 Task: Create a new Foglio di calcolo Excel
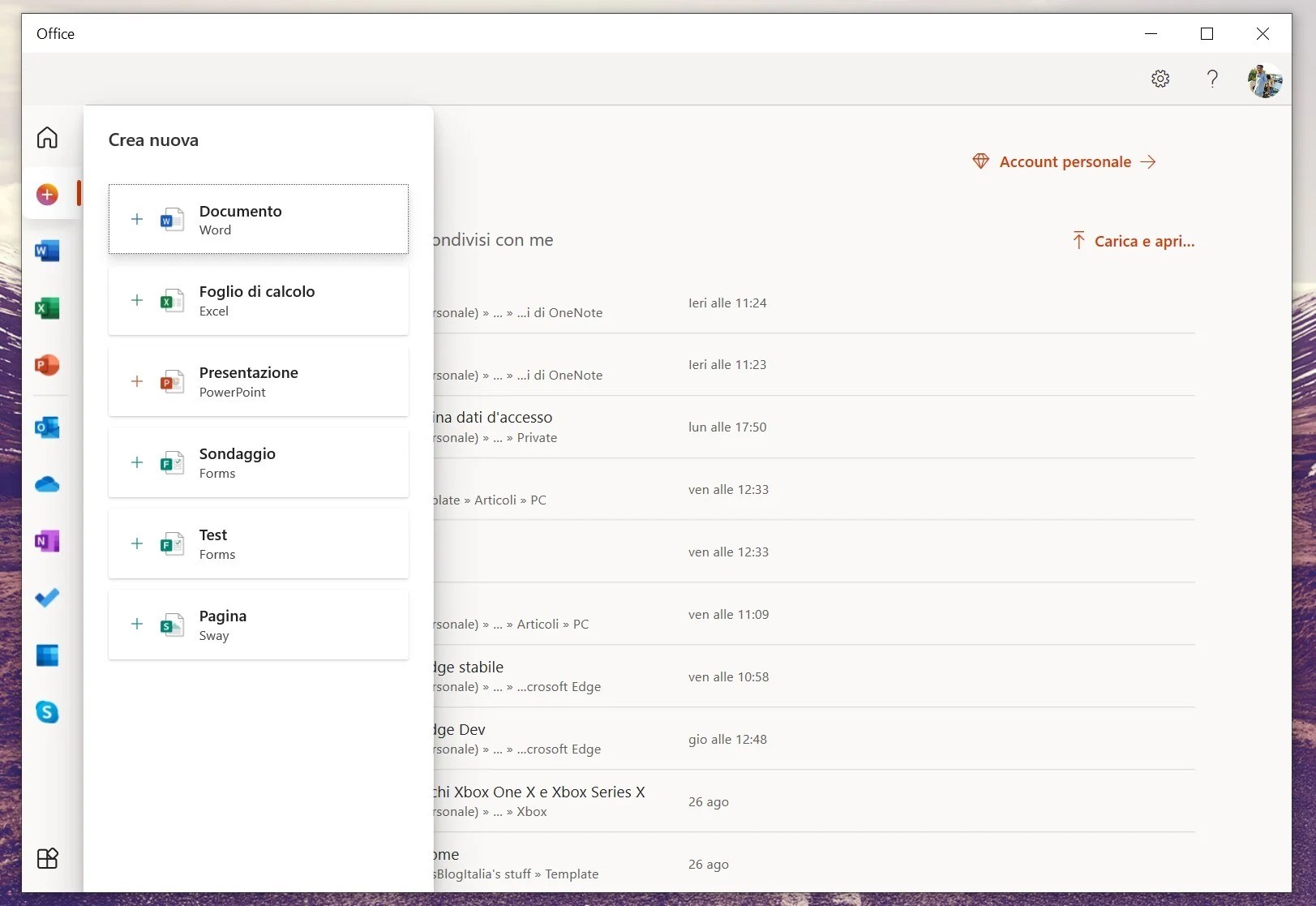pyautogui.click(x=258, y=300)
